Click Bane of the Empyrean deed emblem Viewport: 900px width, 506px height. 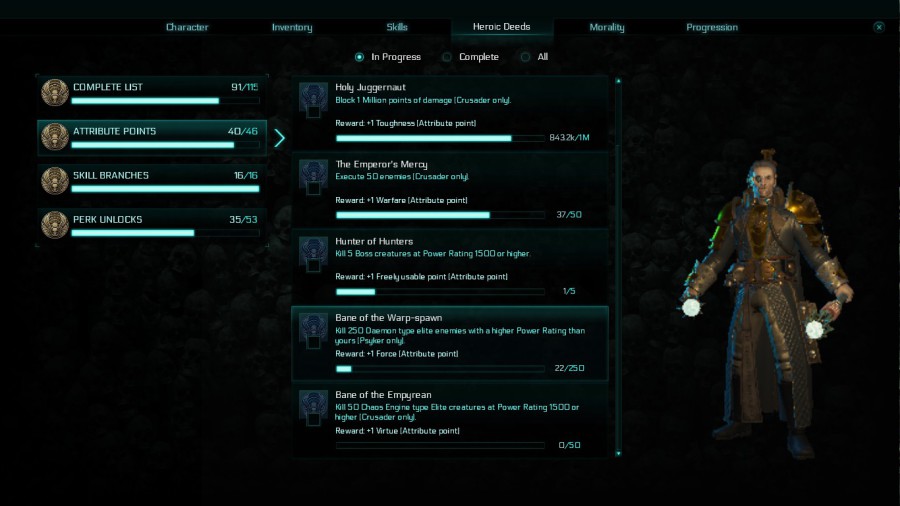point(313,408)
